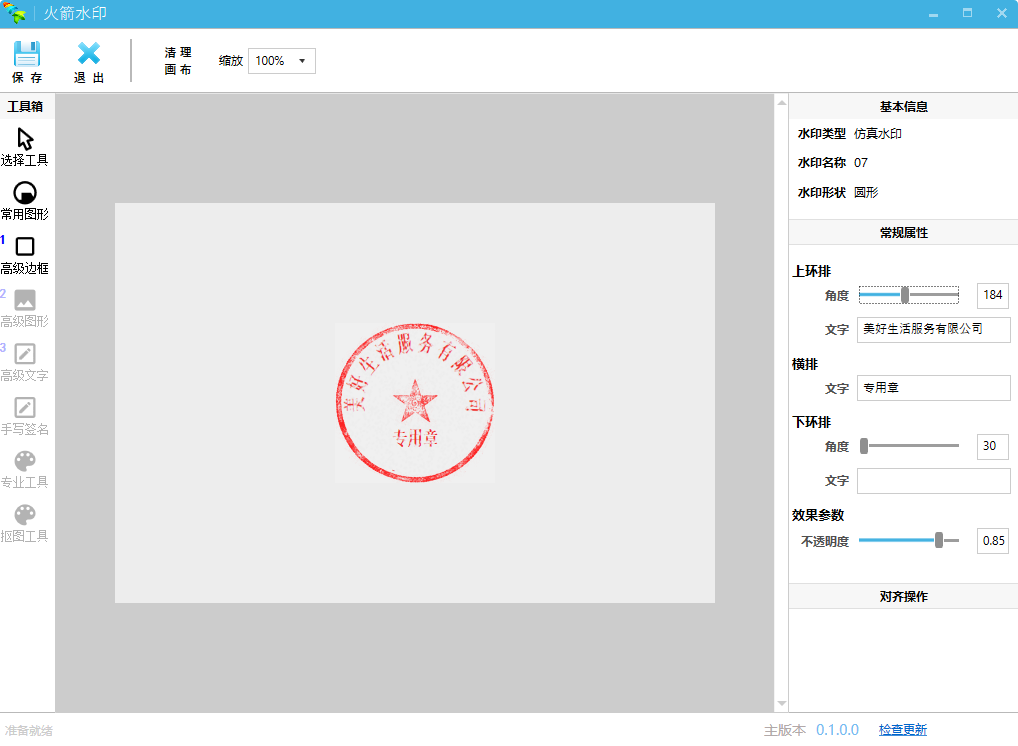Click horizontal text field 专用章
This screenshot has height=746, width=1018.
pos(934,388)
